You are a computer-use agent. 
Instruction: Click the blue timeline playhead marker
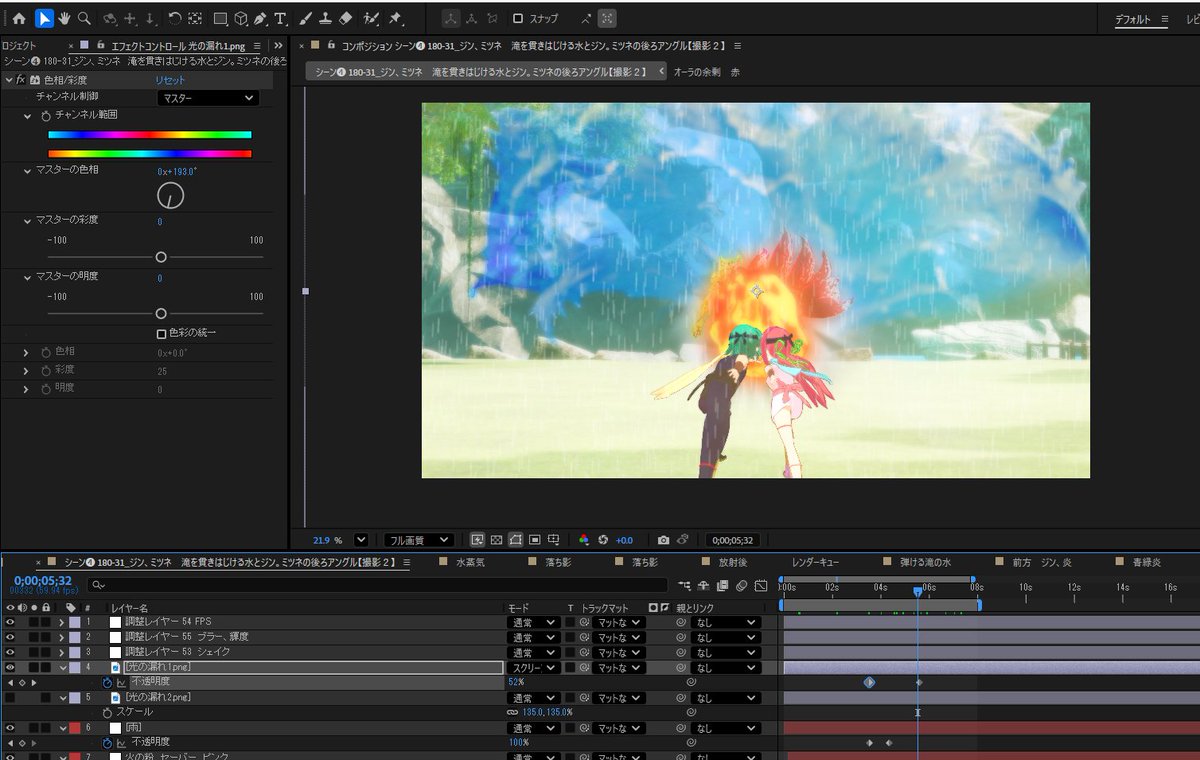[x=917, y=591]
